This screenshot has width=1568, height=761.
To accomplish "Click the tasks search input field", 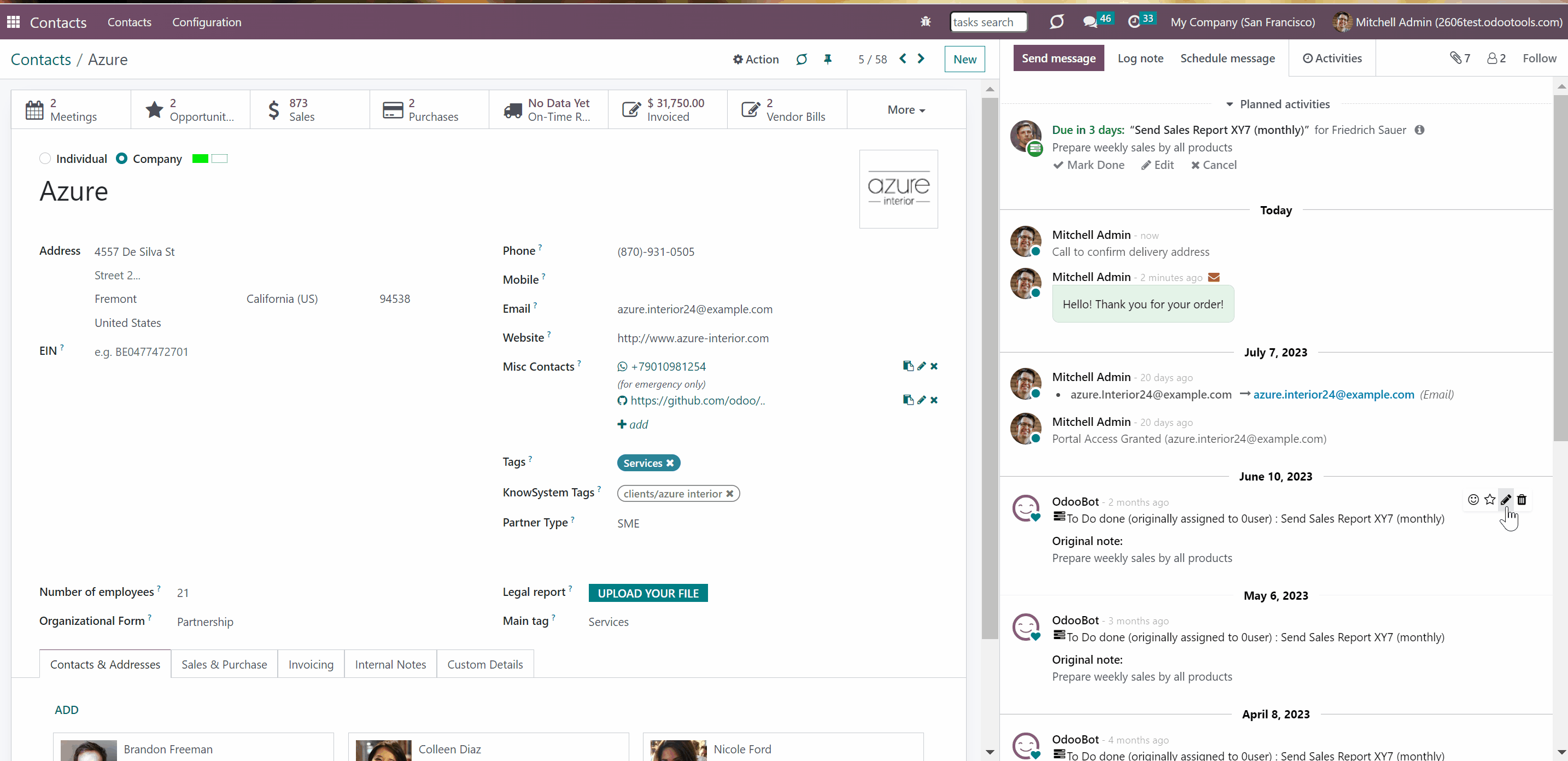I will (x=988, y=22).
